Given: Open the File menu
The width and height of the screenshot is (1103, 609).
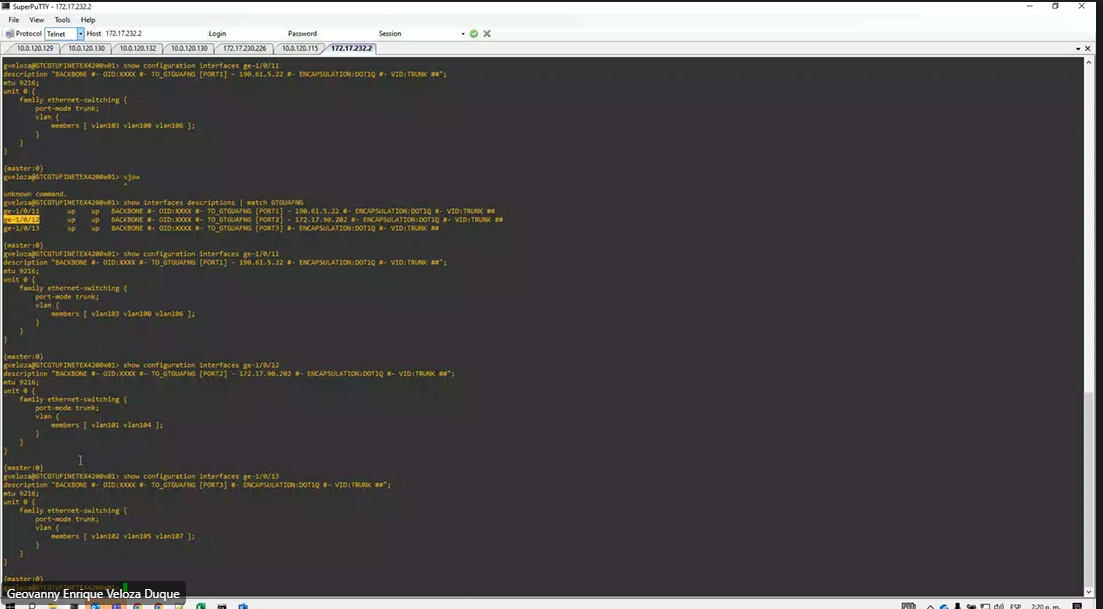Looking at the screenshot, I should [x=14, y=20].
